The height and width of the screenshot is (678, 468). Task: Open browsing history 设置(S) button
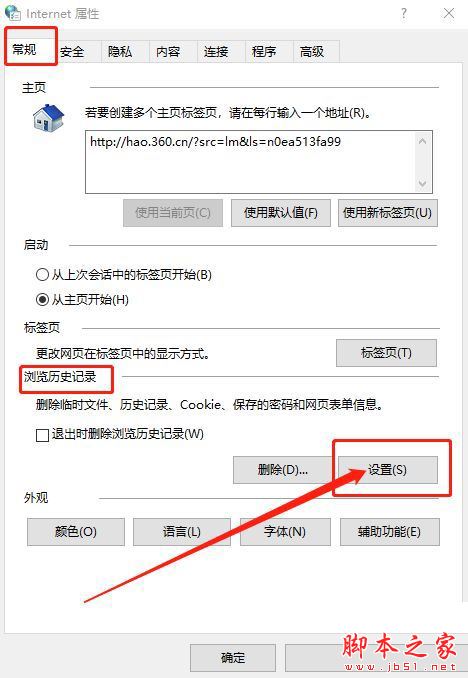click(x=388, y=470)
